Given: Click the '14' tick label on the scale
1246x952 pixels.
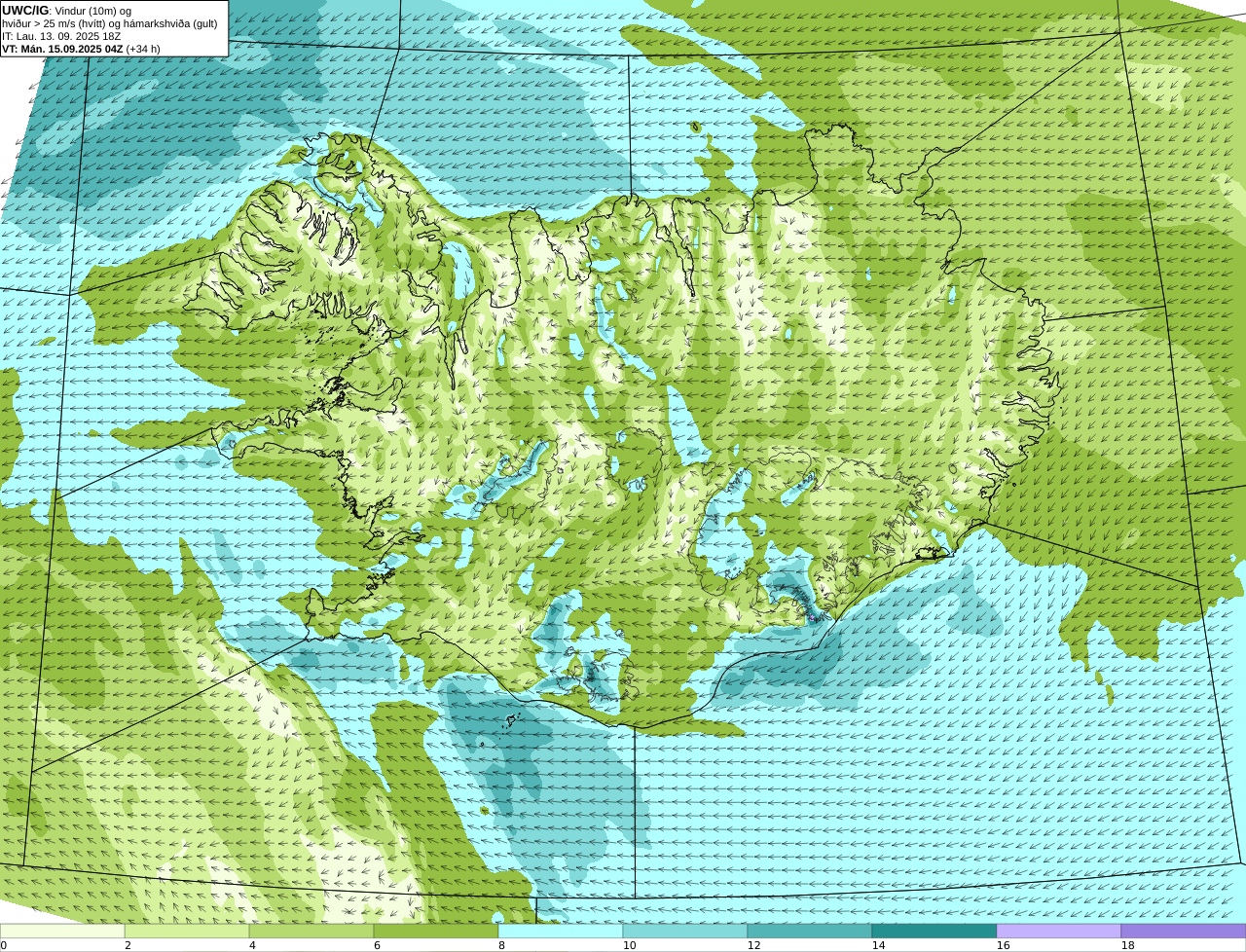Looking at the screenshot, I should coord(878,945).
